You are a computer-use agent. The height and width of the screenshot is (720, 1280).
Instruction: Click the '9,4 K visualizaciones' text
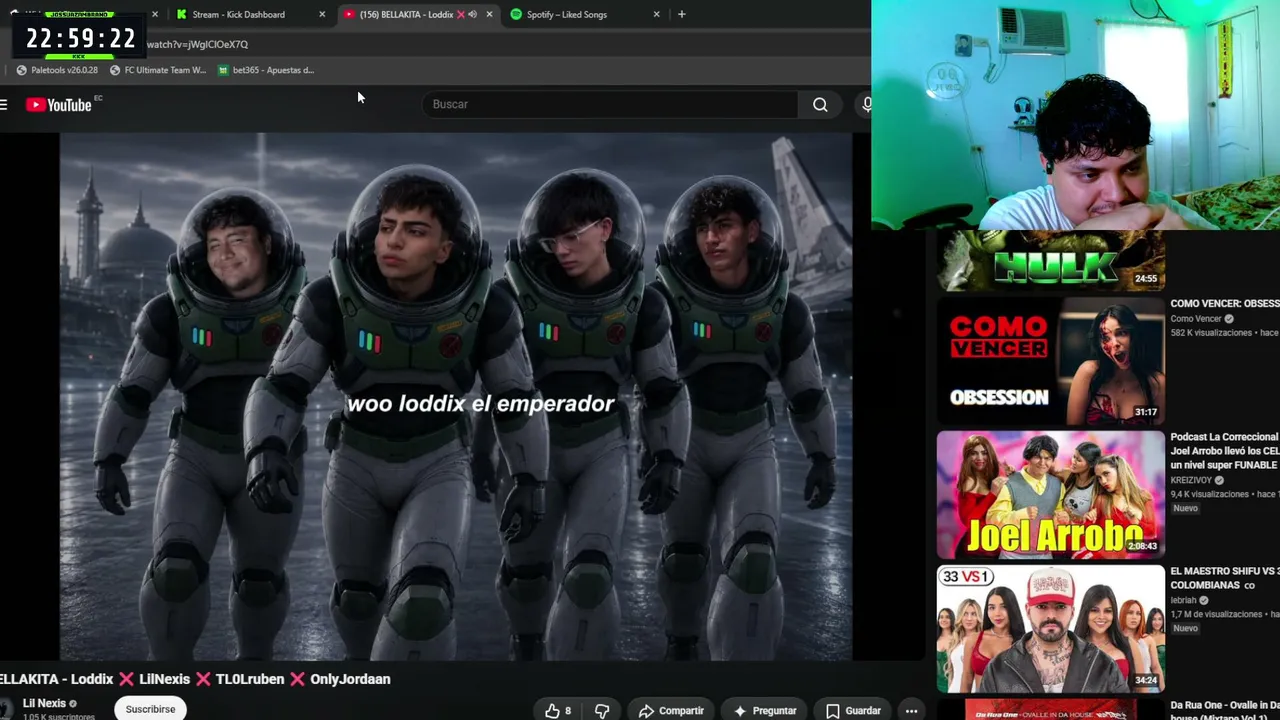(1210, 494)
